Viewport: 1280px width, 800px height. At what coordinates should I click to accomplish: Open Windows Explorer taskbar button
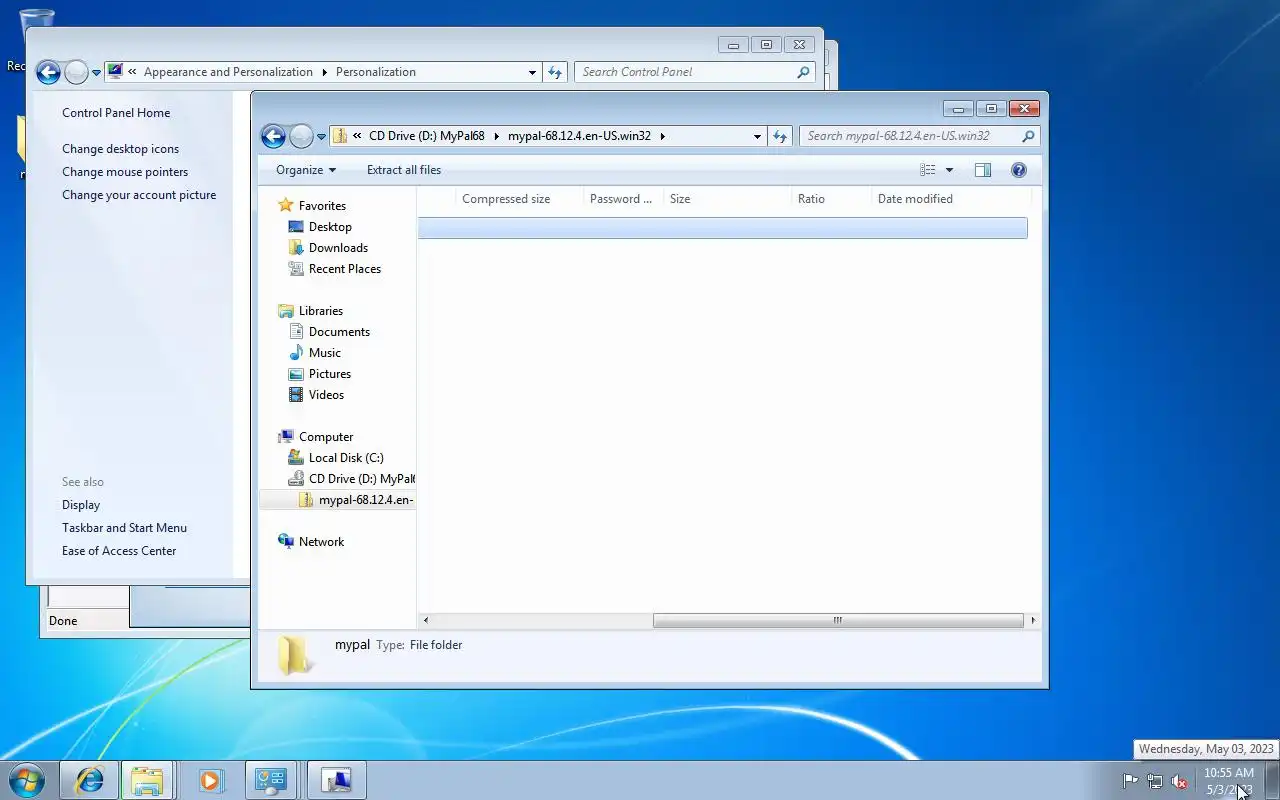click(x=147, y=780)
